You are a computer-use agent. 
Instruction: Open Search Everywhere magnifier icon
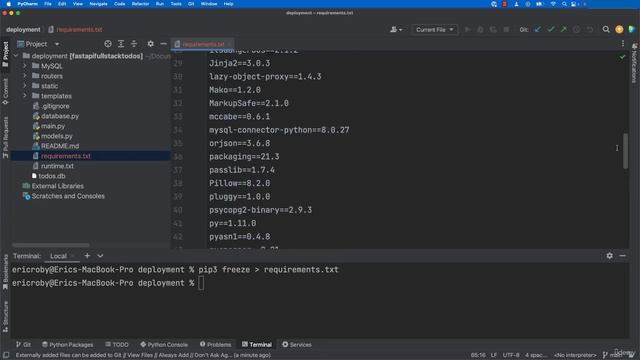606,29
